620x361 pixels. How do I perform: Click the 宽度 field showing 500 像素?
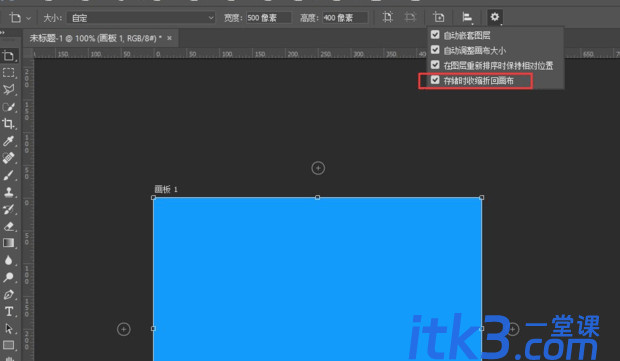[268, 18]
